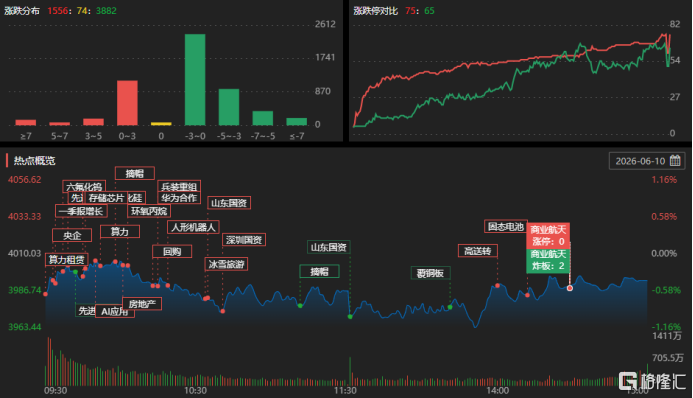Click the 1411万 volume axis label
Screen dimensions: 693x398
[x=667, y=336]
